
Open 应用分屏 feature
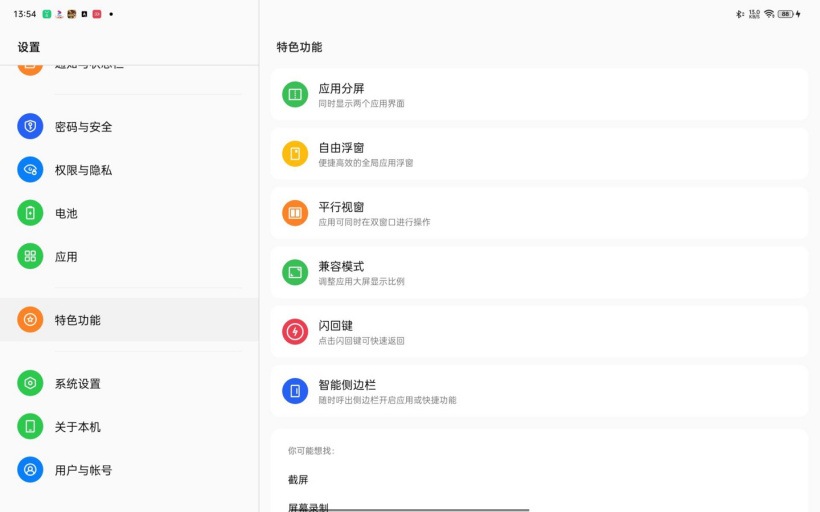point(539,95)
